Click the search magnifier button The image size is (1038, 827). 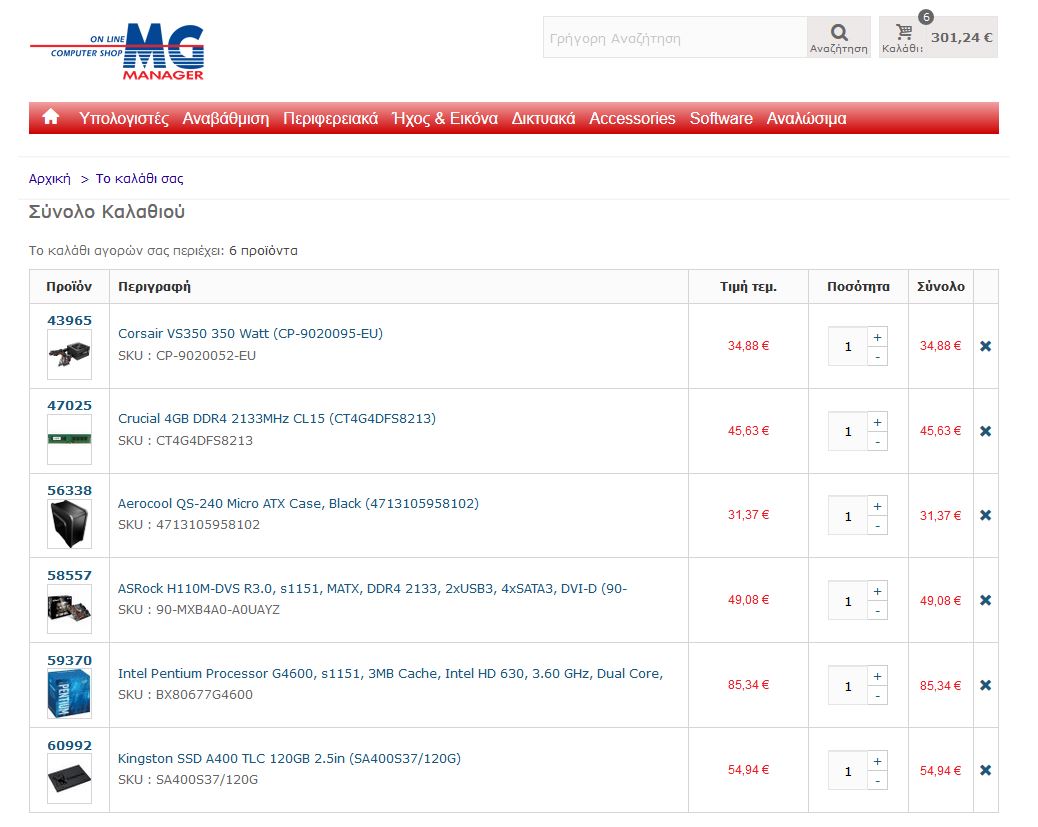click(x=839, y=38)
